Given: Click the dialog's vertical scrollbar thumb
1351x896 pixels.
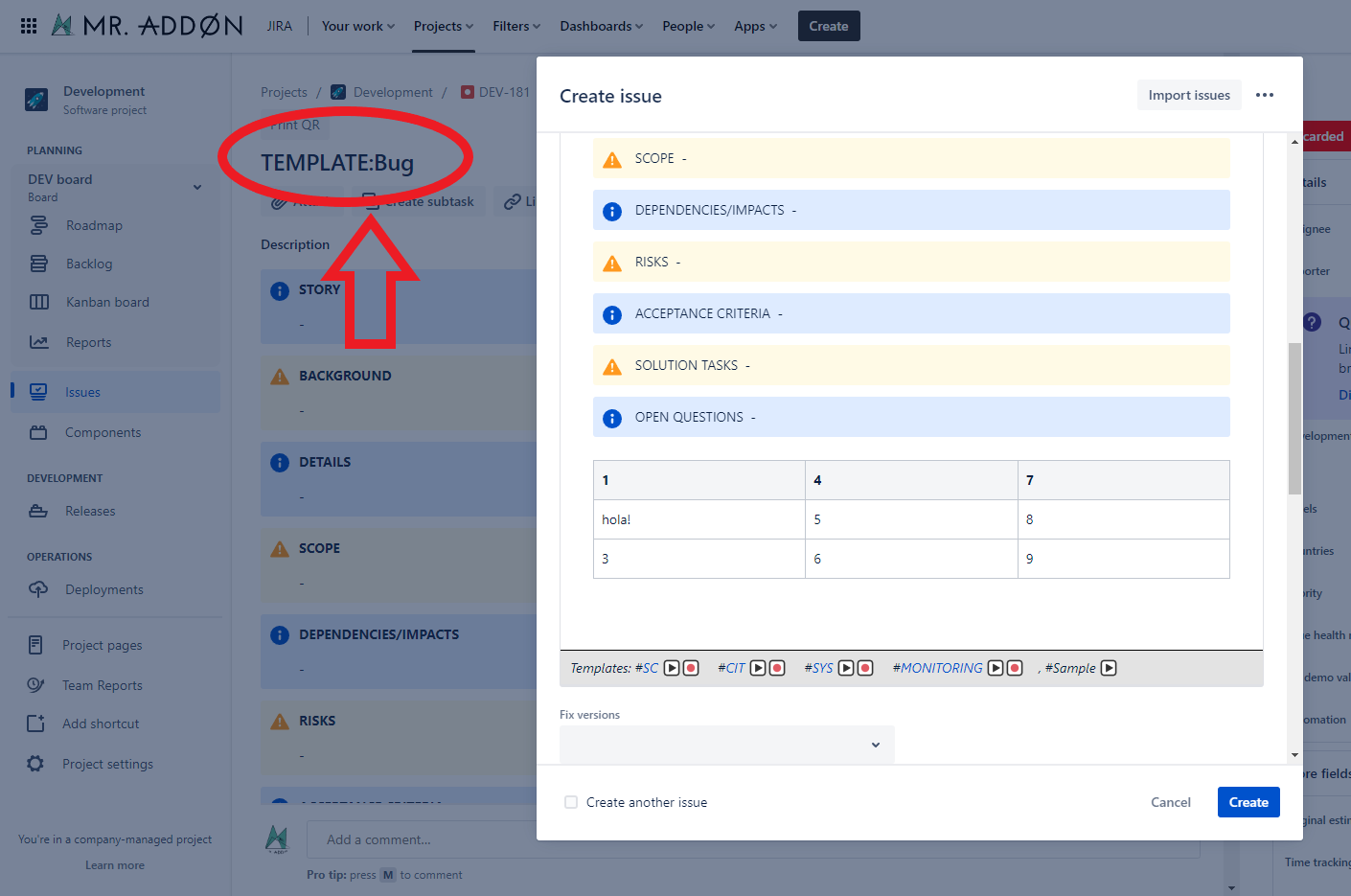Looking at the screenshot, I should pyautogui.click(x=1294, y=417).
